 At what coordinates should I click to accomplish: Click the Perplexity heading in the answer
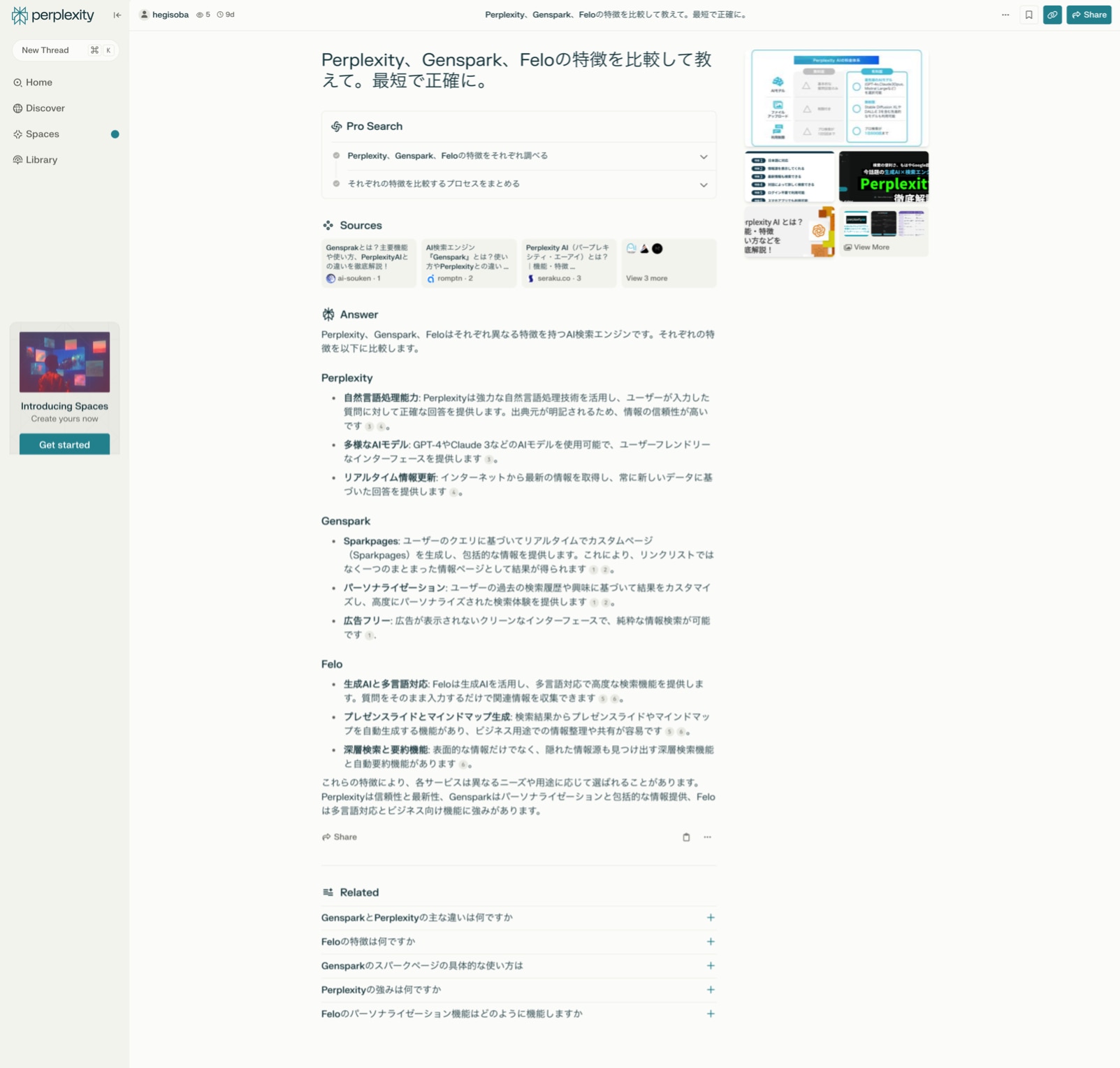(347, 378)
